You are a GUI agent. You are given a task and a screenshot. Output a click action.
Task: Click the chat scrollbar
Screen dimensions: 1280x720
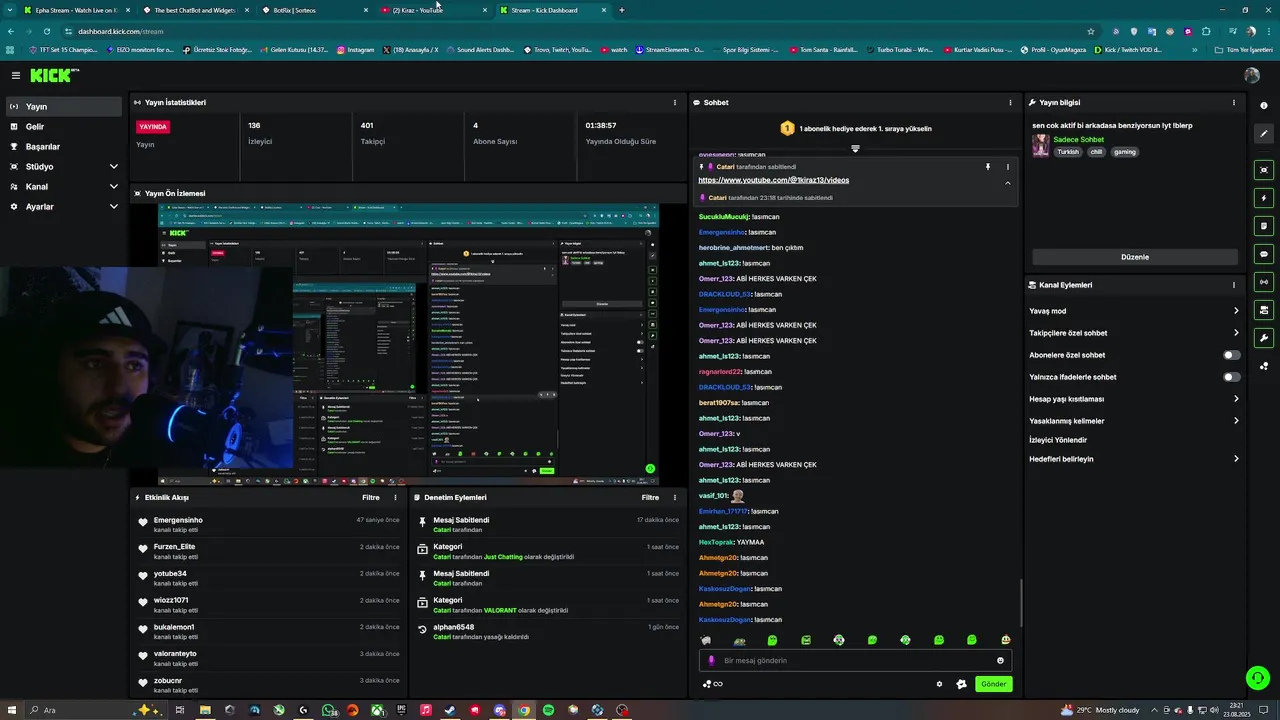tap(1021, 604)
